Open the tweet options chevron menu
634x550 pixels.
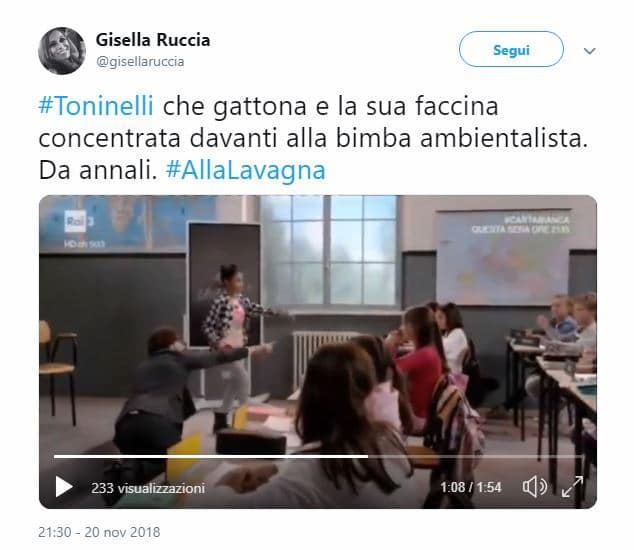click(x=590, y=51)
